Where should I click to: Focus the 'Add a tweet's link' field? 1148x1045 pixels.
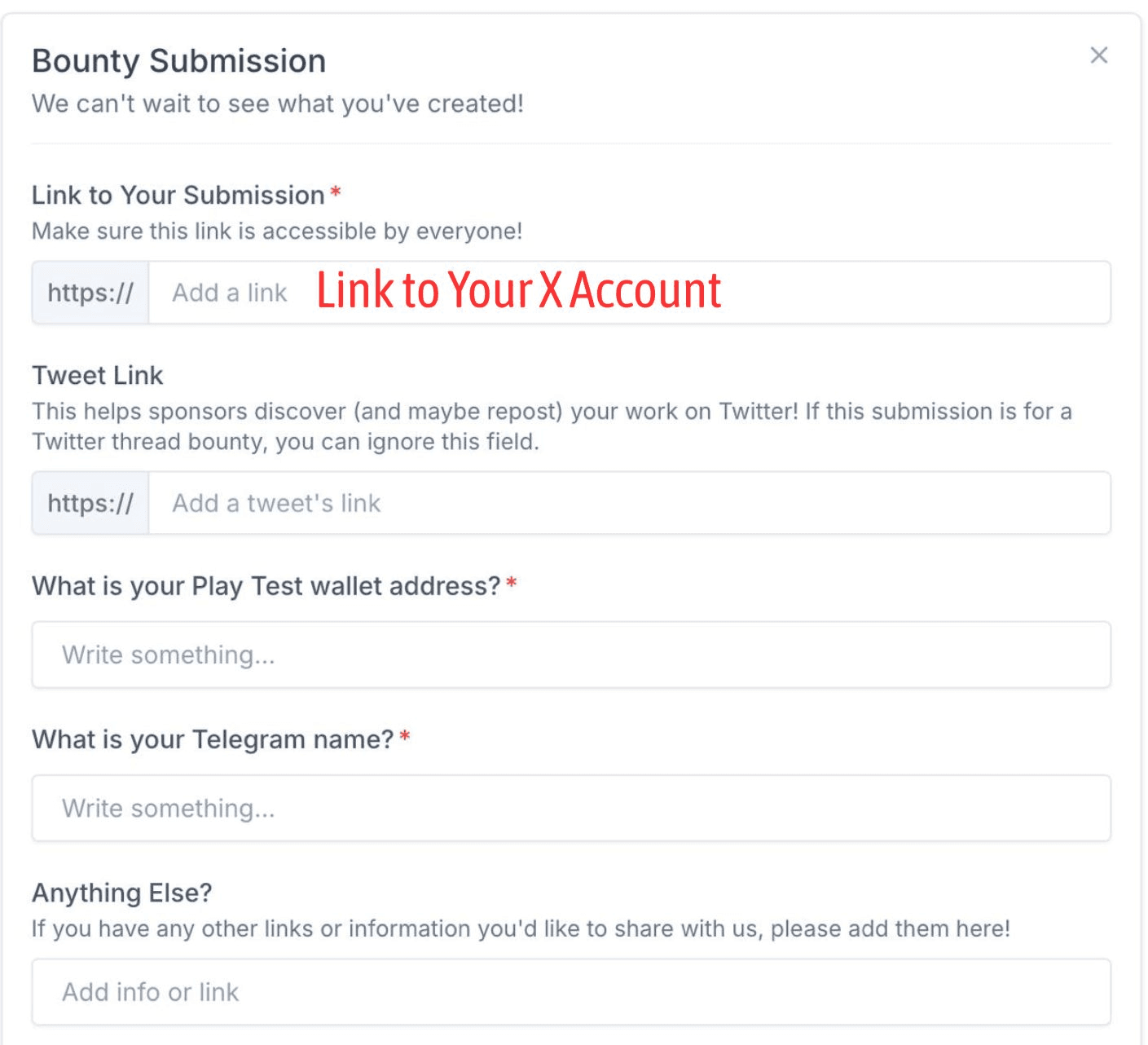(629, 503)
